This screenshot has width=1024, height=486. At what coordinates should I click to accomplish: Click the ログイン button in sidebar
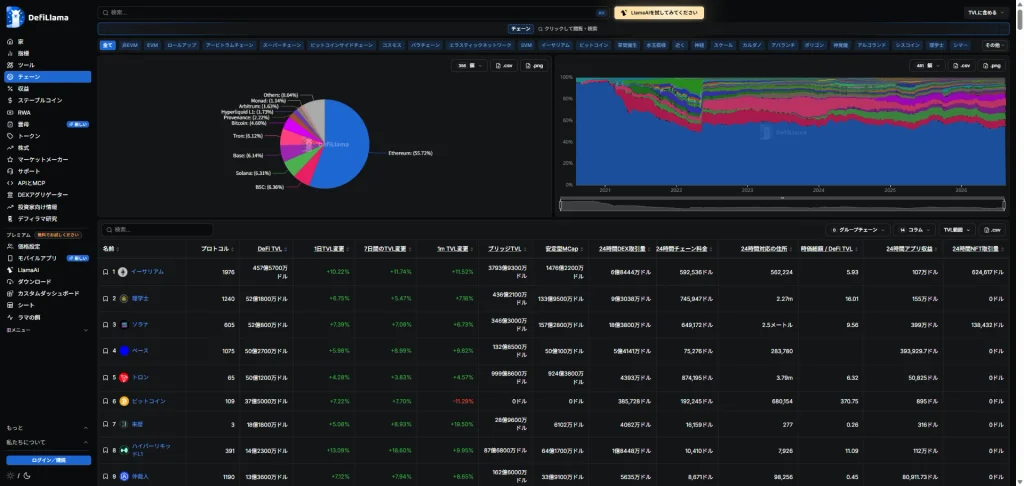[48, 461]
